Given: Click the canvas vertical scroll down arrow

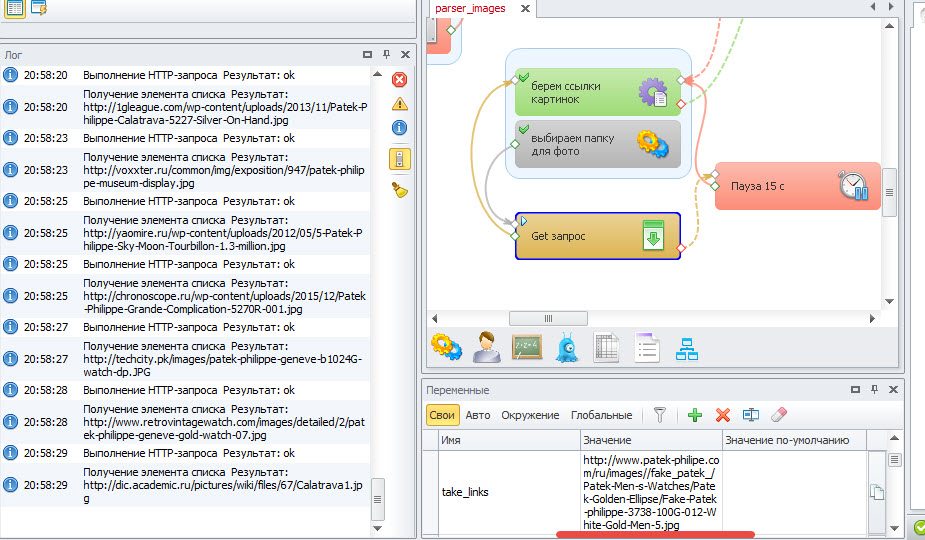Looking at the screenshot, I should [x=890, y=302].
